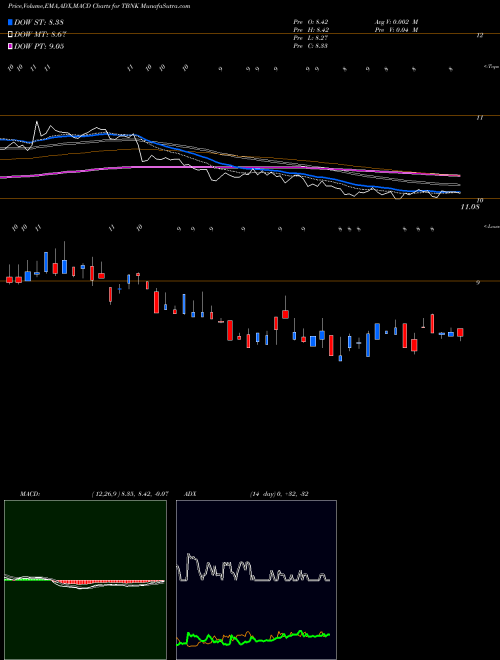Click the 'Pre O: 8.42' value
This screenshot has height=660, width=500.
pyautogui.click(x=311, y=22)
